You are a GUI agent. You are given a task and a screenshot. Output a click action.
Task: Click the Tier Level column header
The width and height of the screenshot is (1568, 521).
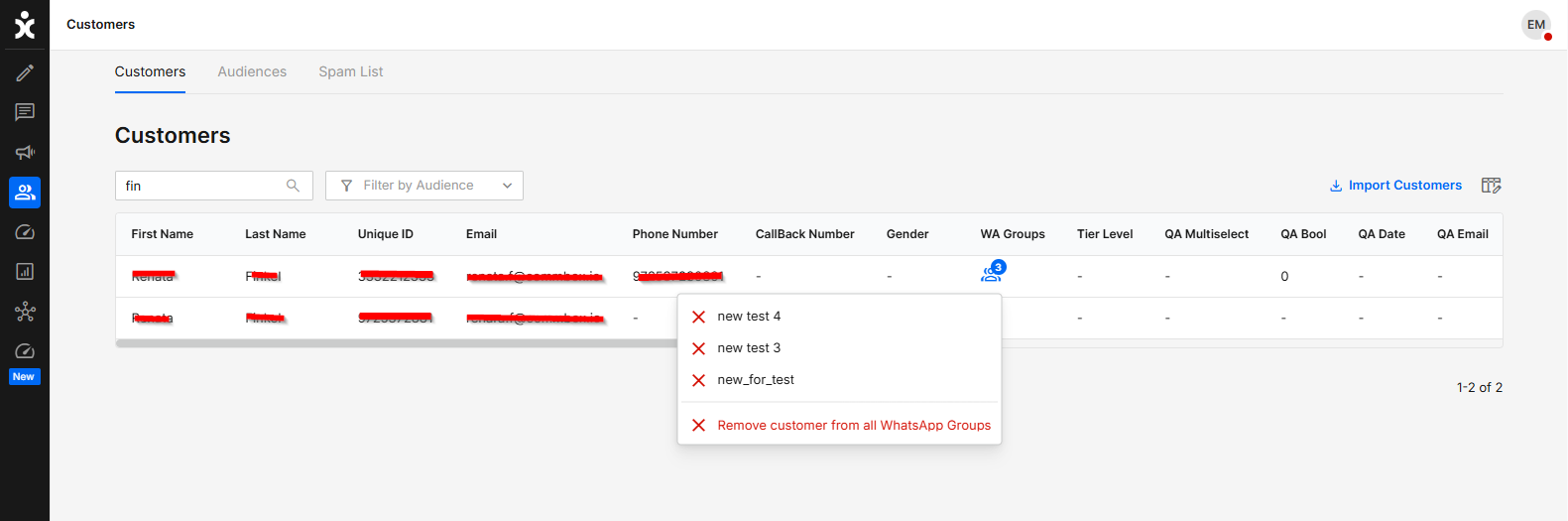click(1105, 234)
